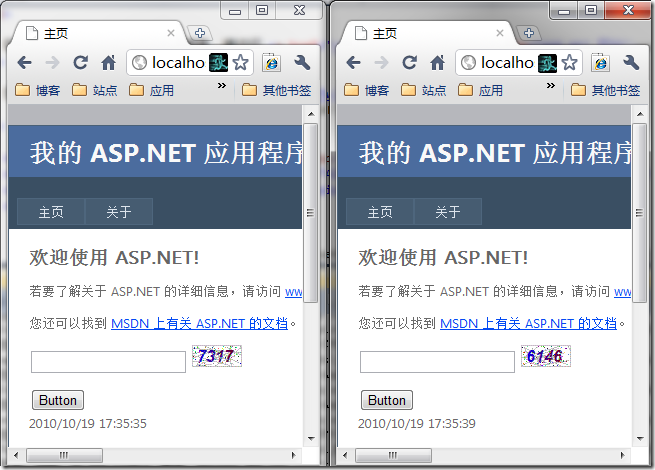Focus captcha text box in right page
655x470 pixels.
(437, 362)
